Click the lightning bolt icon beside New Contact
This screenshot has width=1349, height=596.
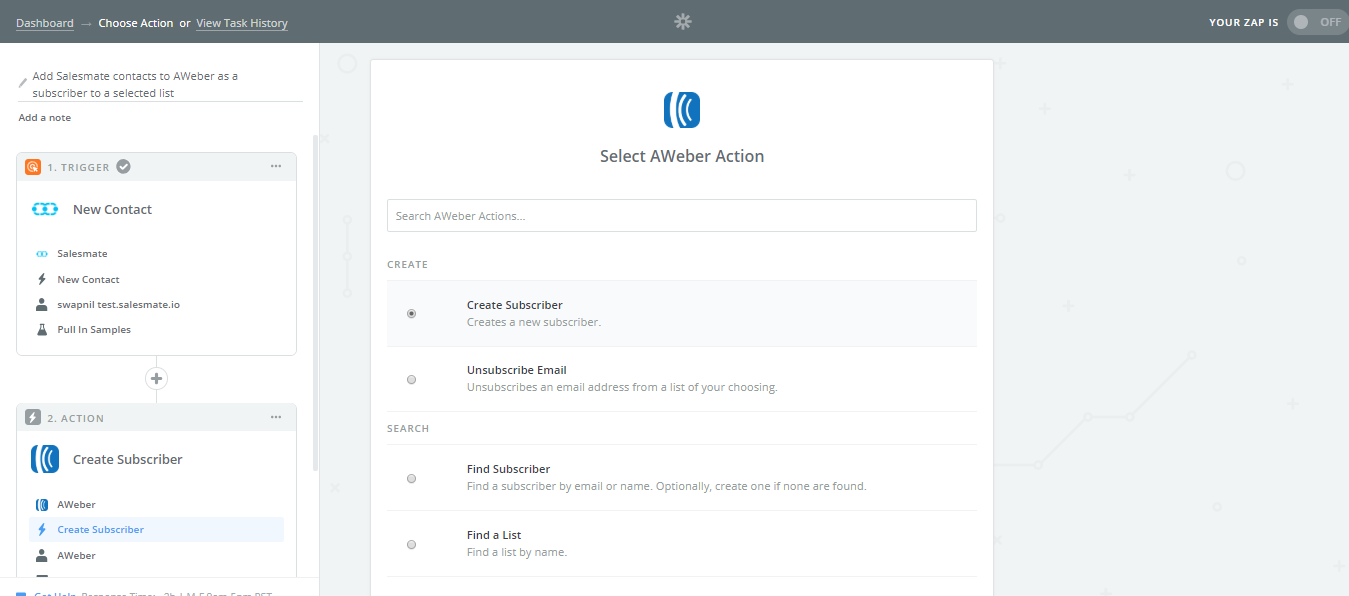tap(42, 279)
